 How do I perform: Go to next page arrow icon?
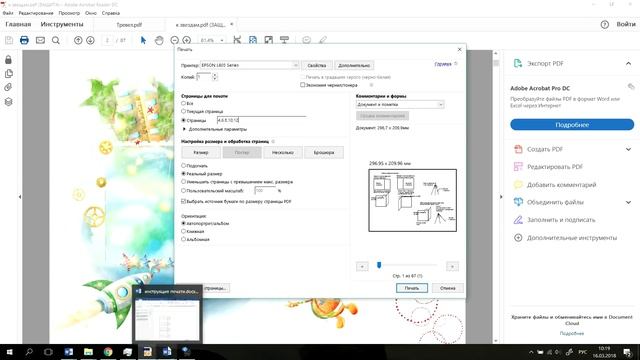tap(90, 40)
